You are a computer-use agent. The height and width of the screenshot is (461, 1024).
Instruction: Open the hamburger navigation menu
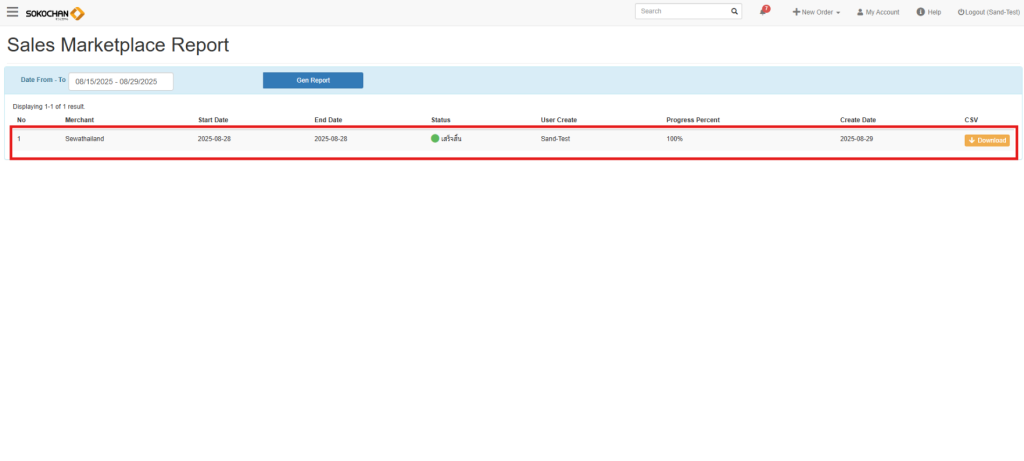[x=12, y=12]
